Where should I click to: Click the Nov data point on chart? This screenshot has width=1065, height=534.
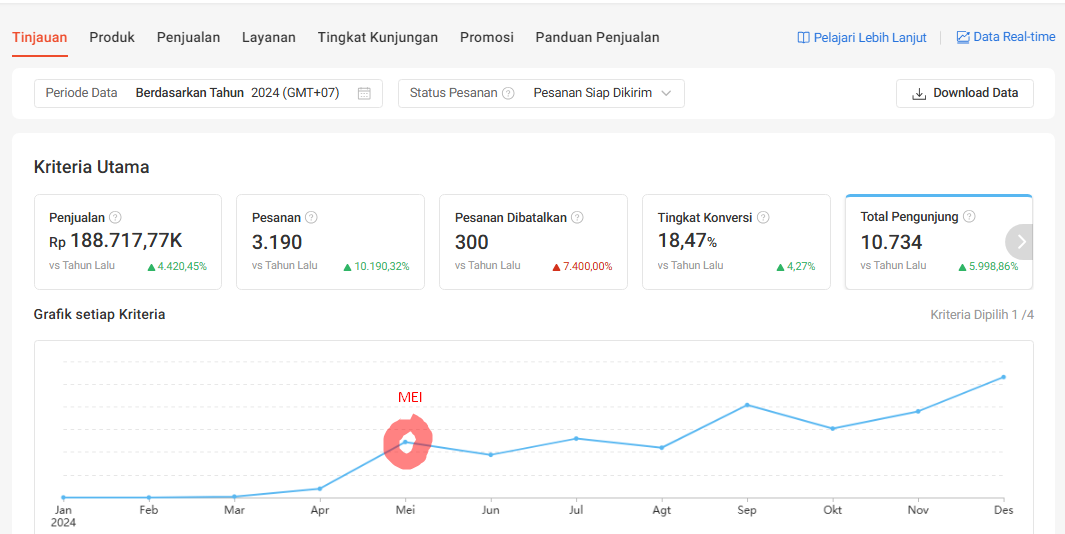tap(918, 411)
